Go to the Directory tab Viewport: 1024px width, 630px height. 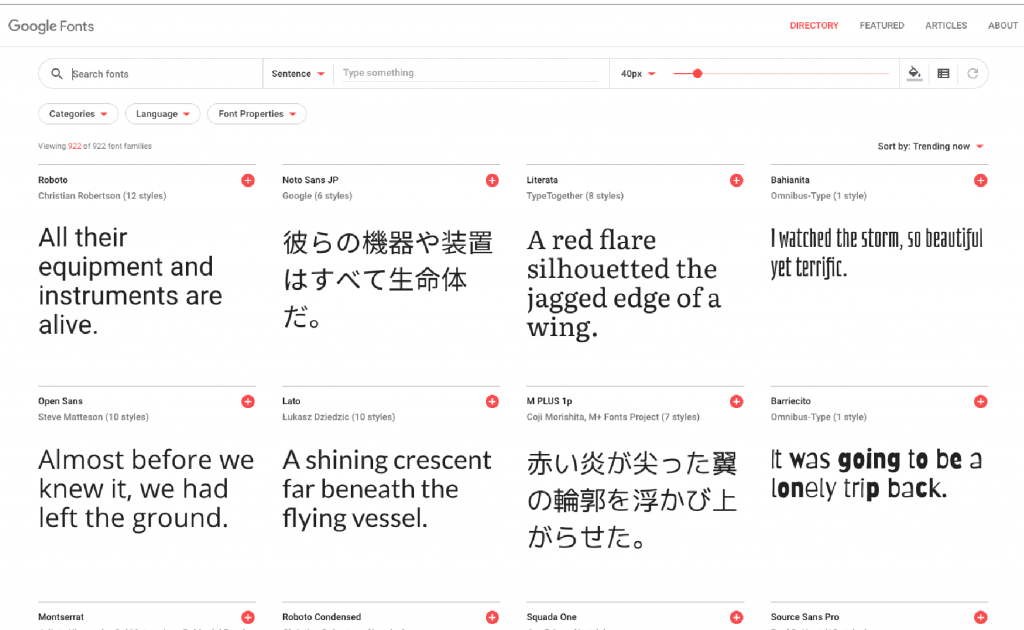point(814,25)
